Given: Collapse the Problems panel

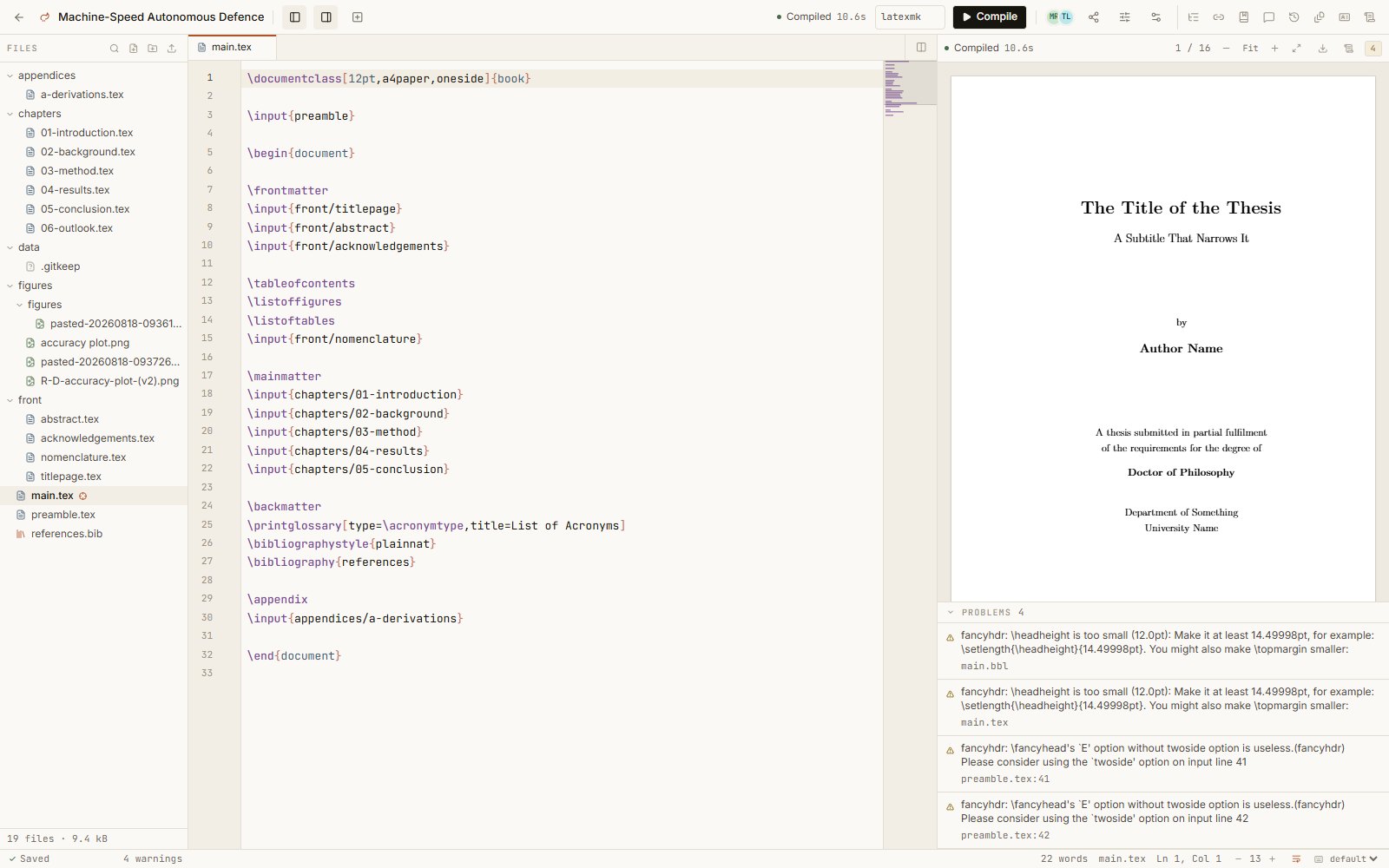Looking at the screenshot, I should click(951, 612).
